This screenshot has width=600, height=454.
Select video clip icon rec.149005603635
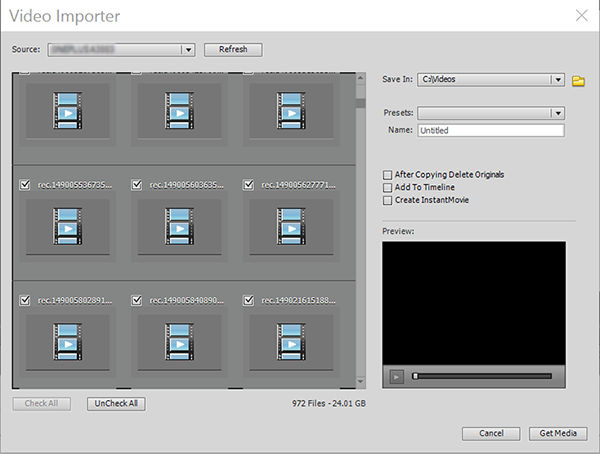(179, 226)
